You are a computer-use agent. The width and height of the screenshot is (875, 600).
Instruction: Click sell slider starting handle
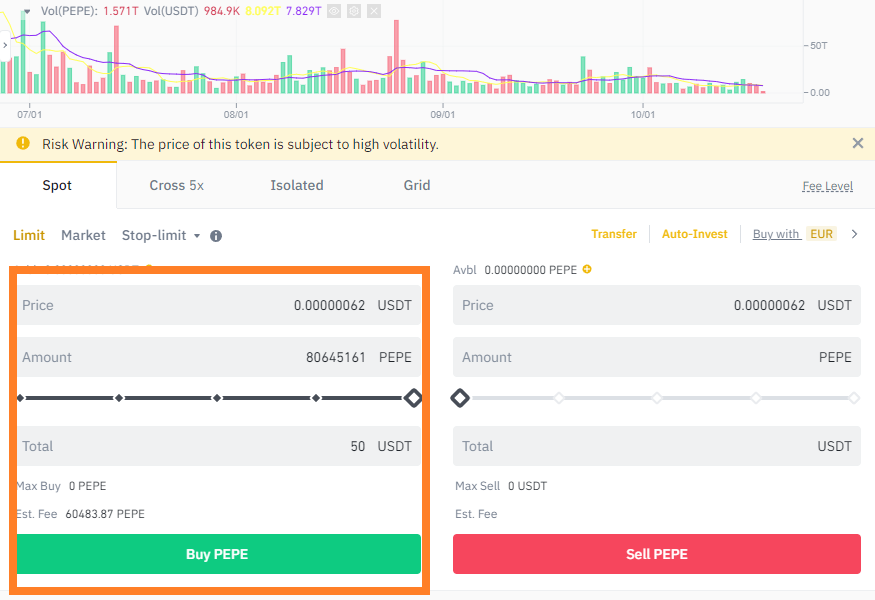pos(460,398)
